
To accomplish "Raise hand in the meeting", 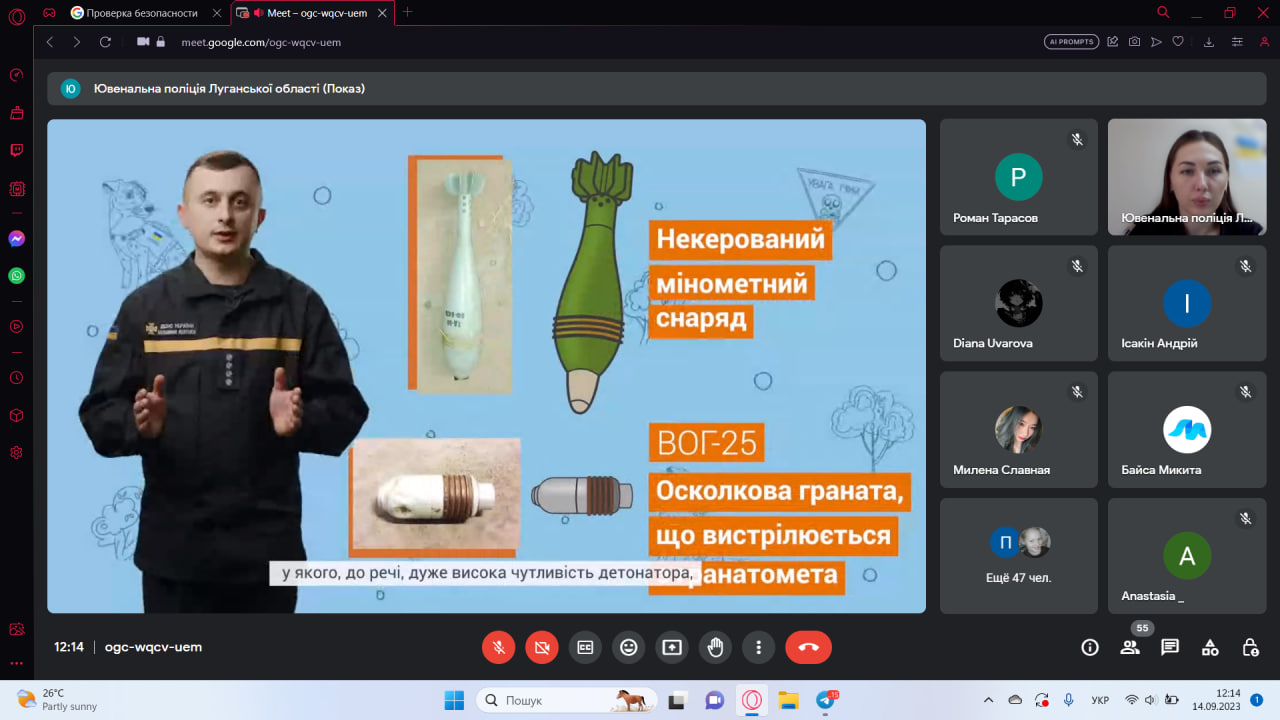I will click(715, 647).
